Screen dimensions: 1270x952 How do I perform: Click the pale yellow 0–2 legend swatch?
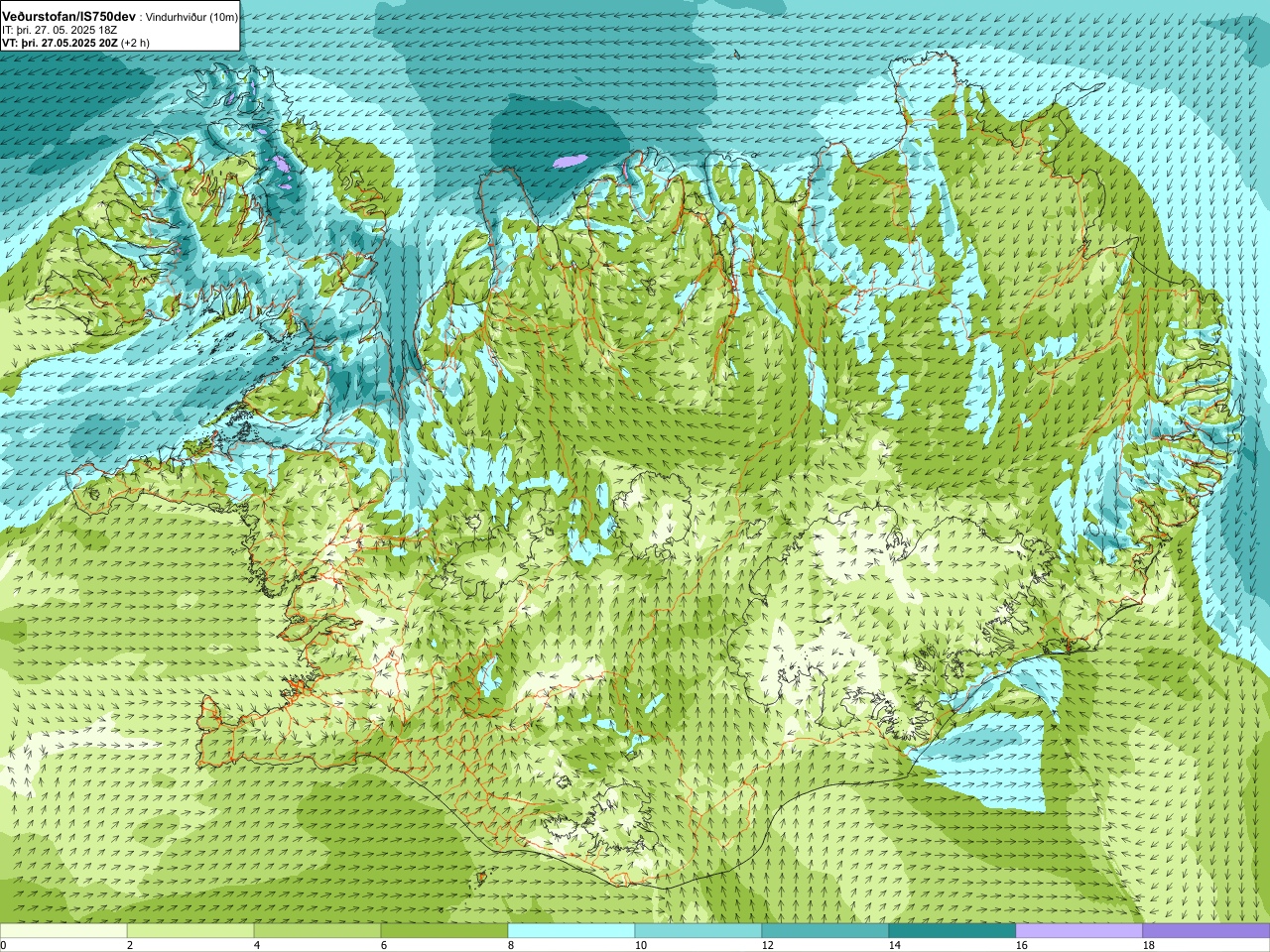[63, 931]
